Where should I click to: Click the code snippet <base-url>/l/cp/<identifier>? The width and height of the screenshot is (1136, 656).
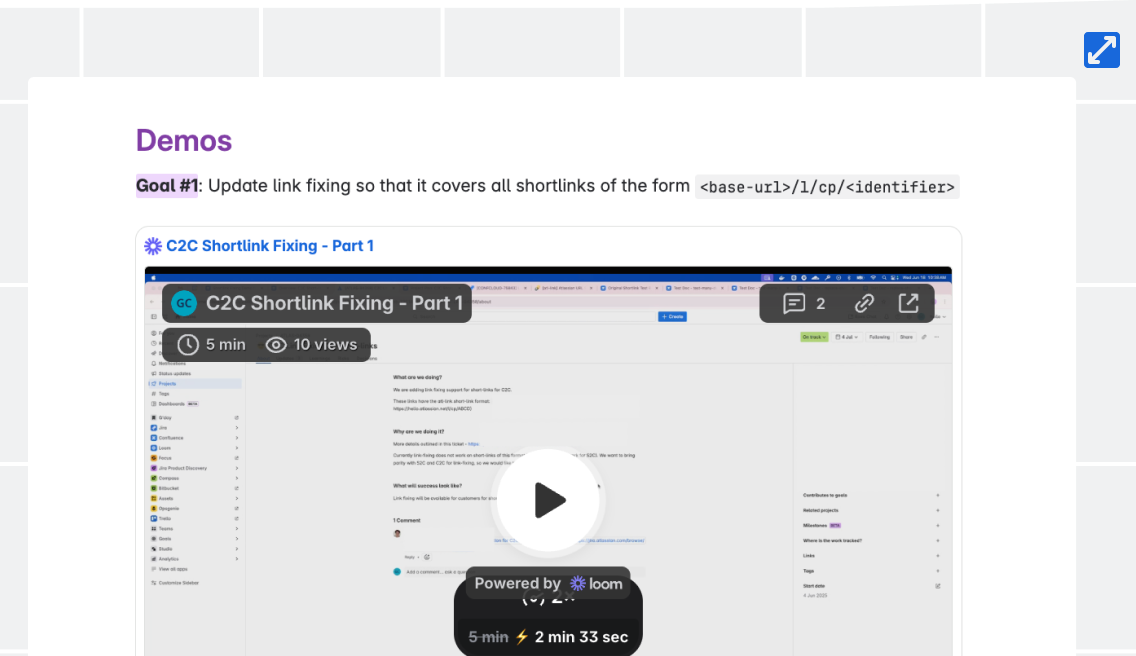point(827,187)
